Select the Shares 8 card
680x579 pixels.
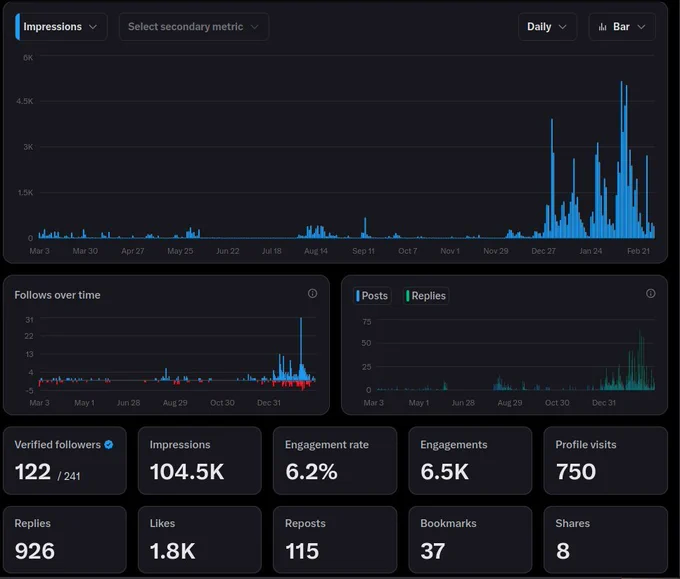coord(605,540)
